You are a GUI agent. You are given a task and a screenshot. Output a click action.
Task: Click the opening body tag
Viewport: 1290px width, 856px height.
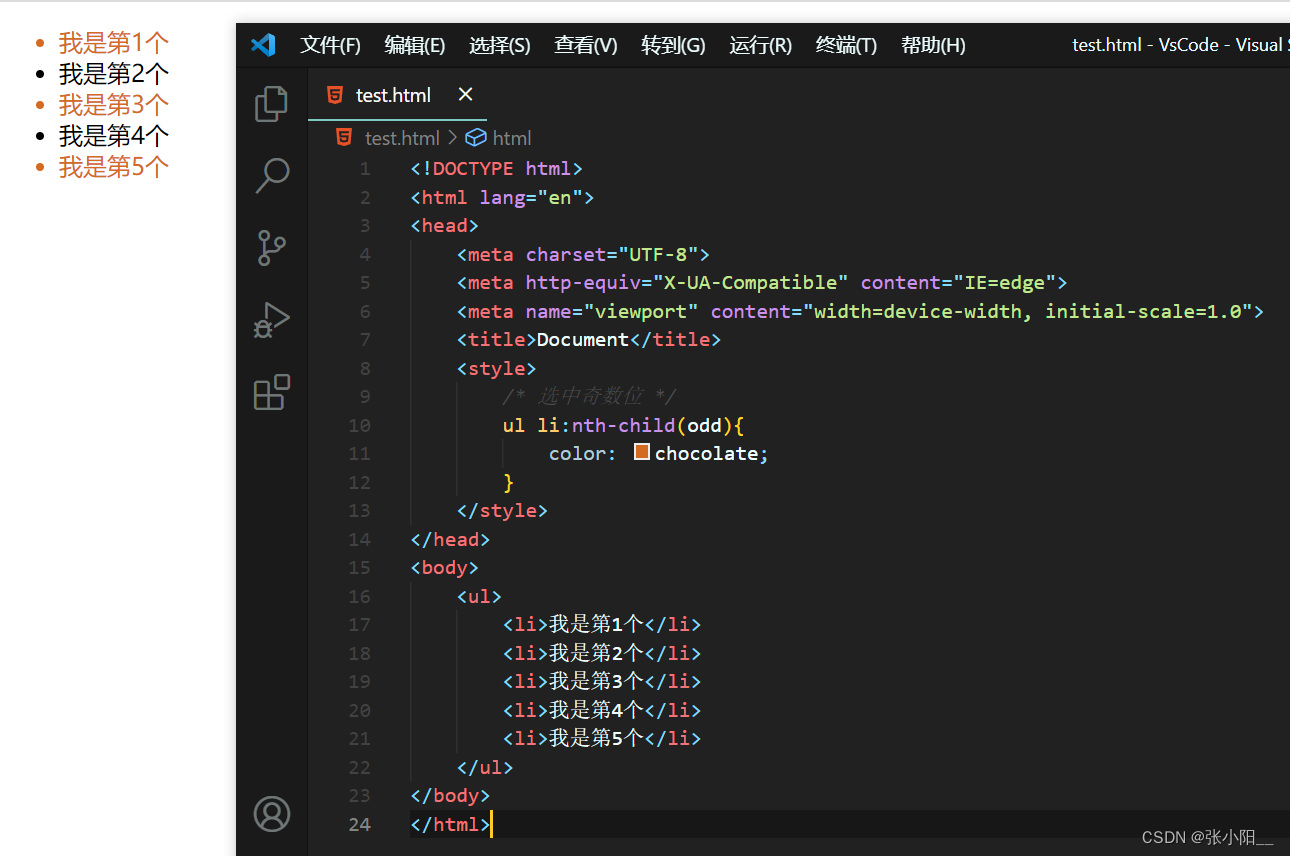point(444,568)
